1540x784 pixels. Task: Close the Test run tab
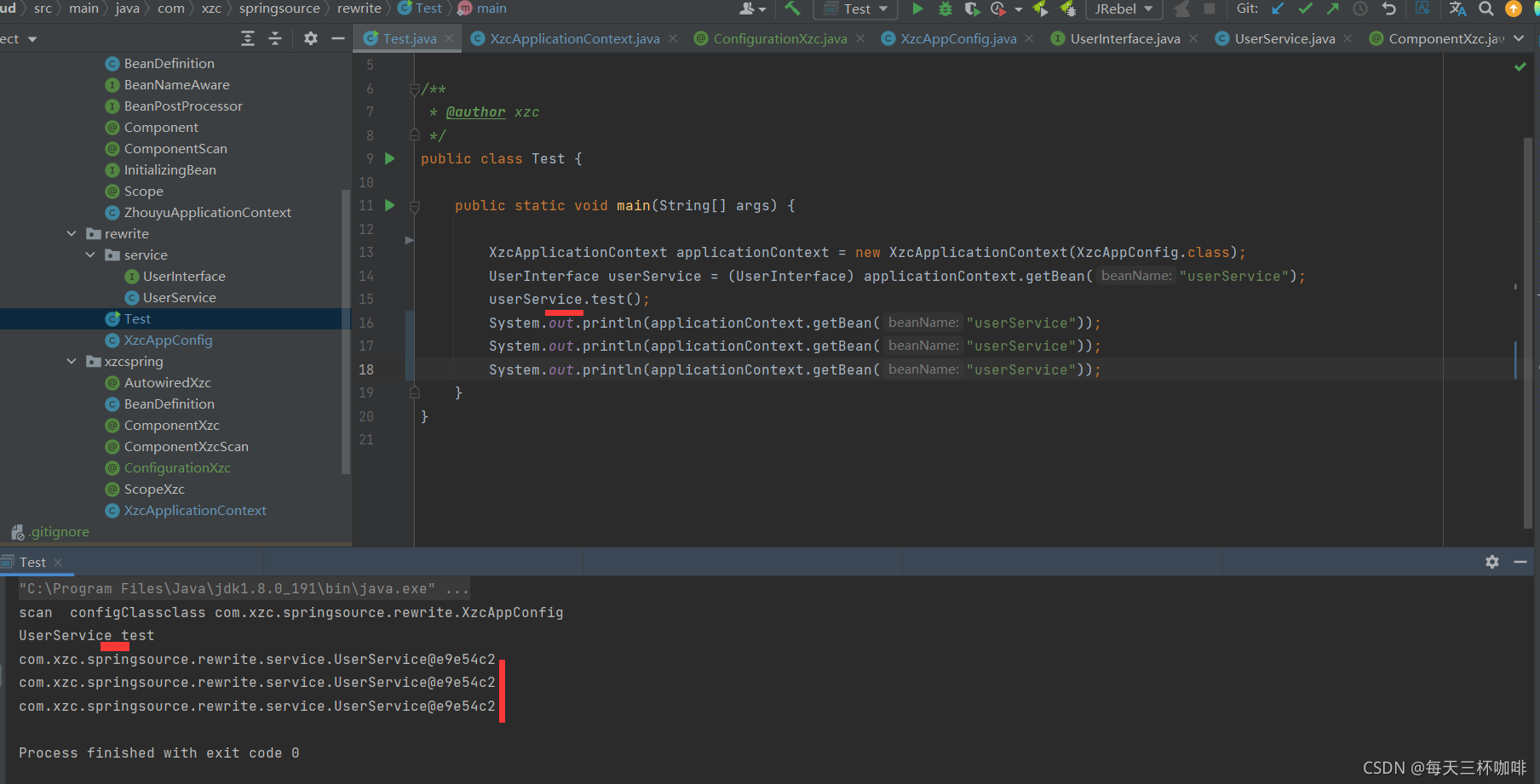(58, 563)
